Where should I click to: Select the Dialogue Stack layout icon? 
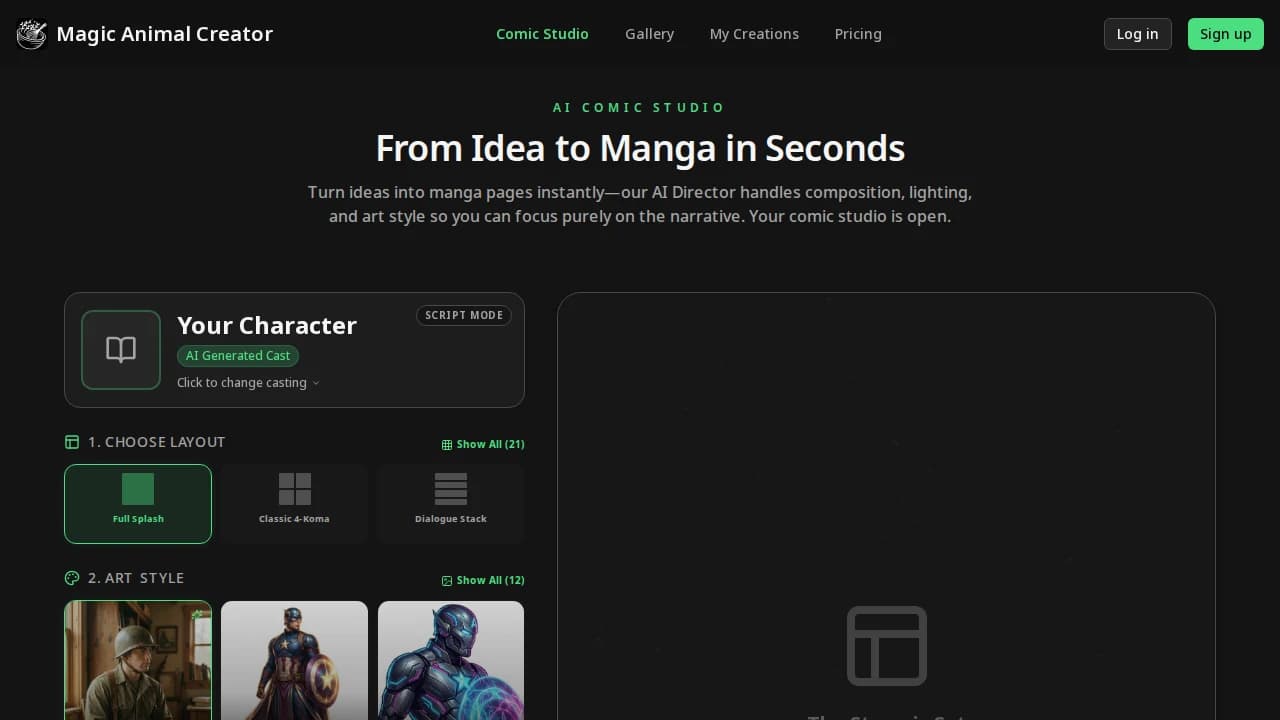pos(450,489)
